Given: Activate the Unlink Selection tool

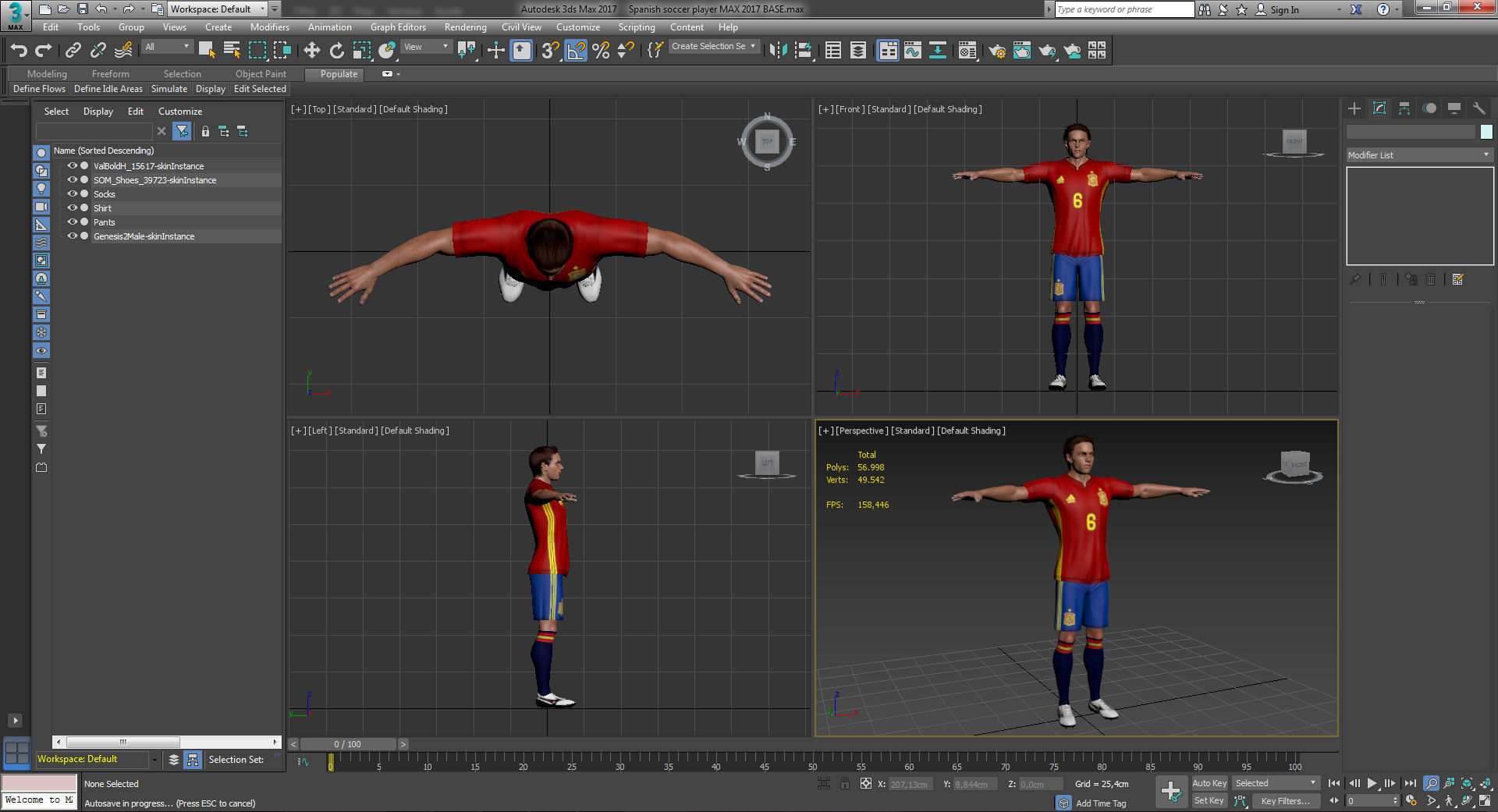Looking at the screenshot, I should click(x=98, y=51).
